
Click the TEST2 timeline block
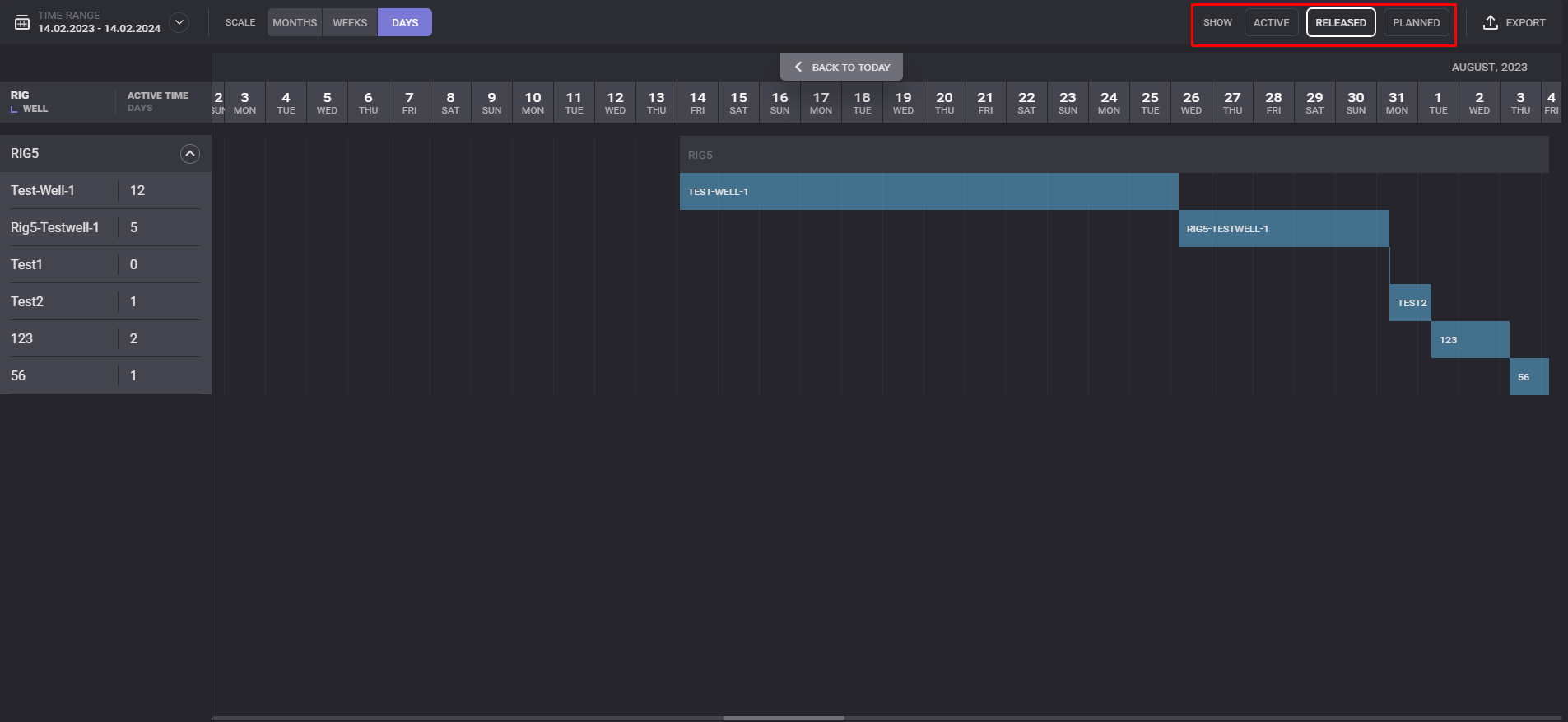point(1410,303)
